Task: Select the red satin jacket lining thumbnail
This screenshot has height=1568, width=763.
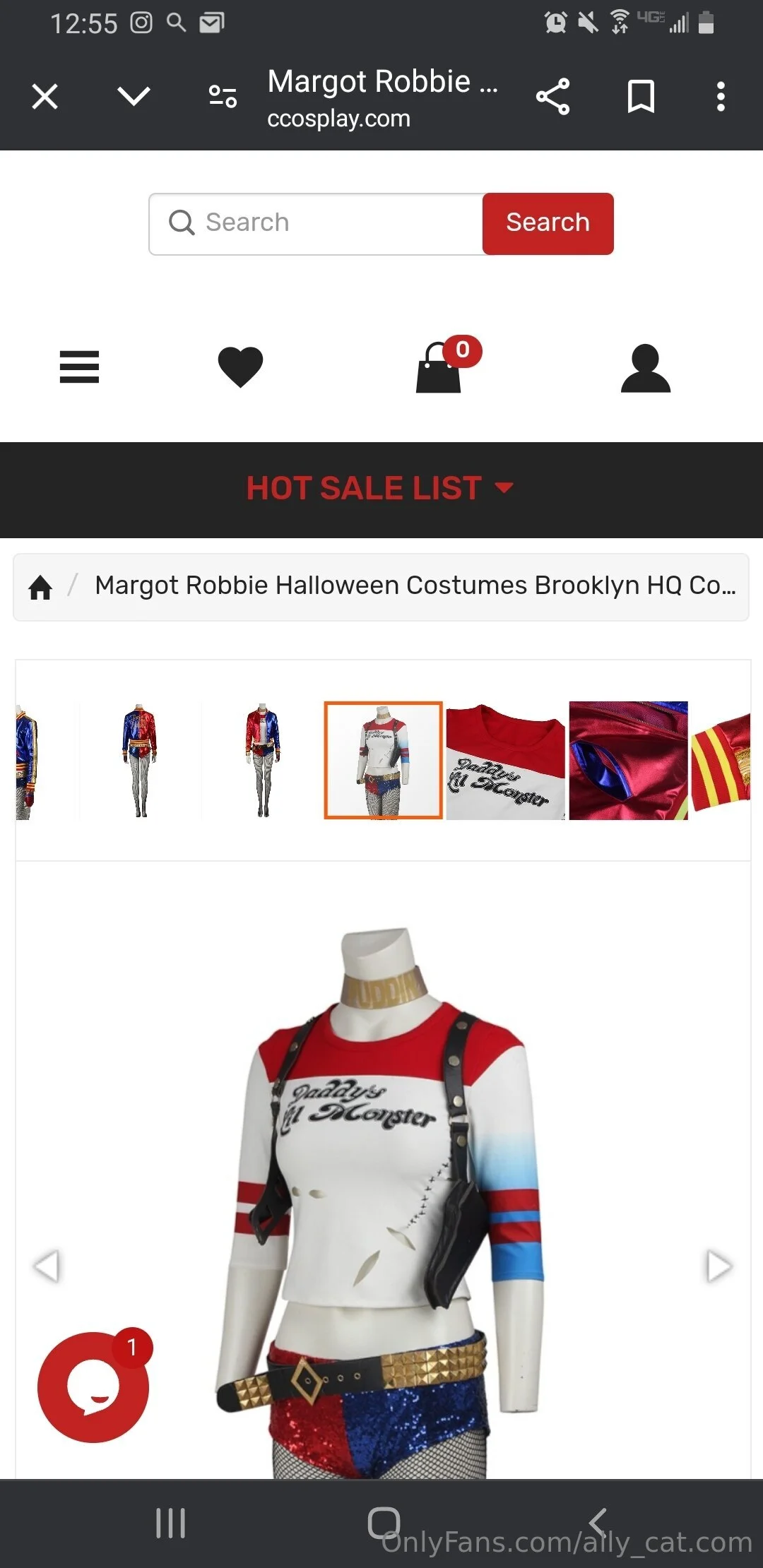Action: (x=628, y=761)
